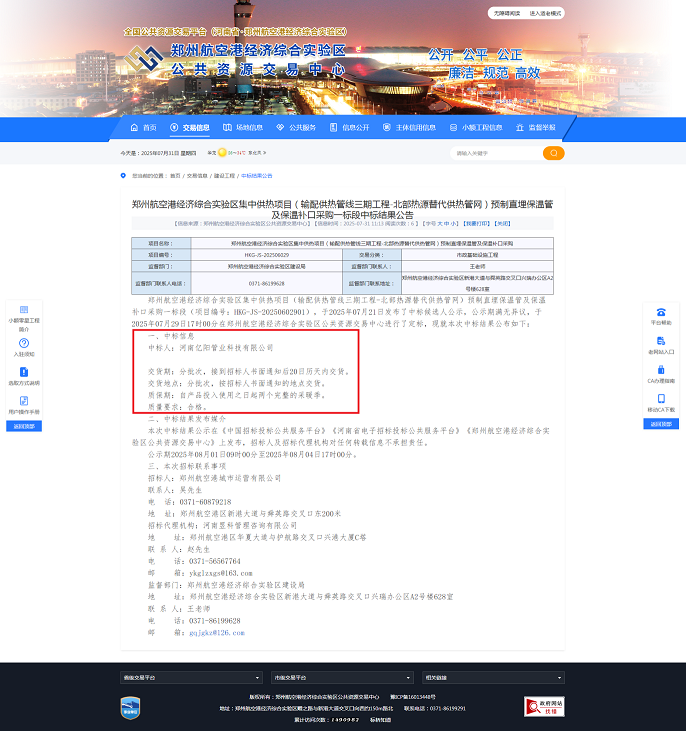Open 移动CA下载 icon on right sidebar
Image resolution: width=686 pixels, height=731 pixels.
[x=661, y=402]
